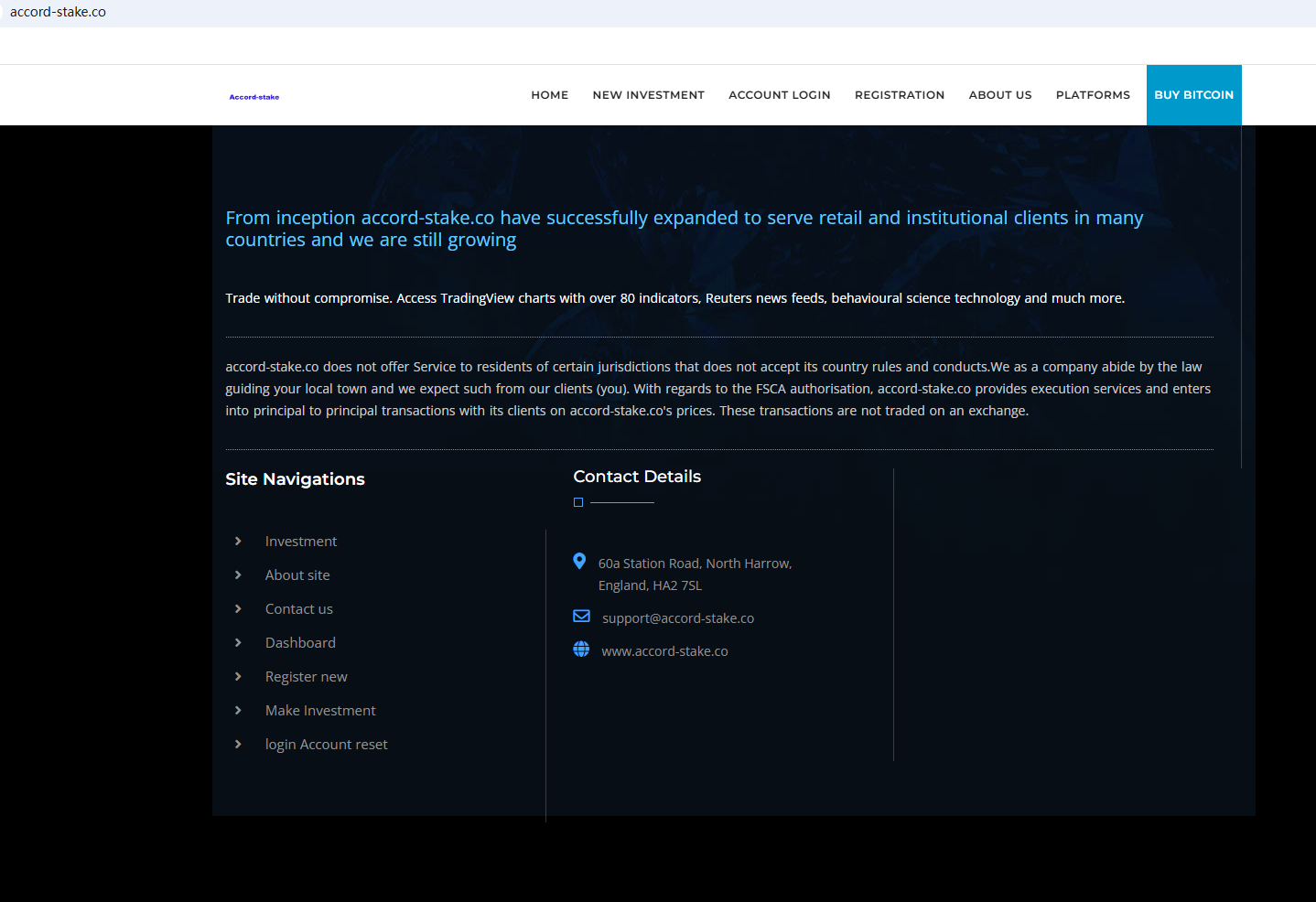
Task: Open the Register new link
Action: 307,677
